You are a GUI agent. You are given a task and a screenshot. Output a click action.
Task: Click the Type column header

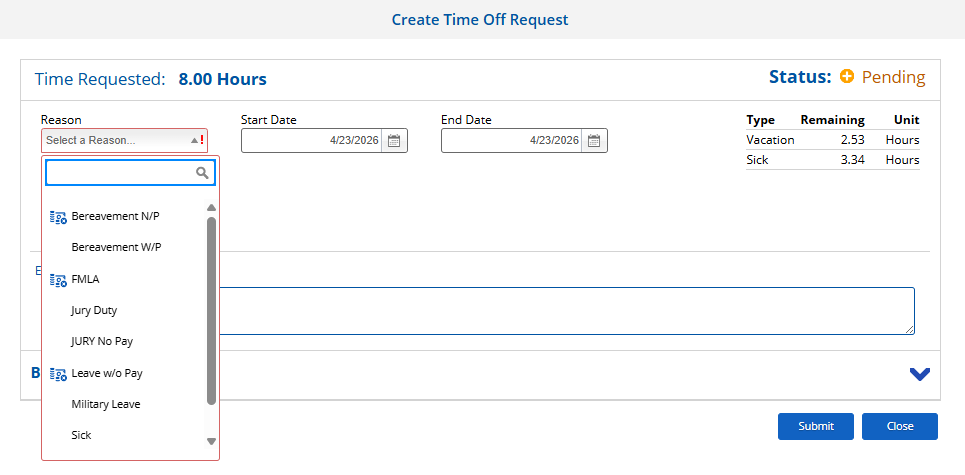[761, 120]
